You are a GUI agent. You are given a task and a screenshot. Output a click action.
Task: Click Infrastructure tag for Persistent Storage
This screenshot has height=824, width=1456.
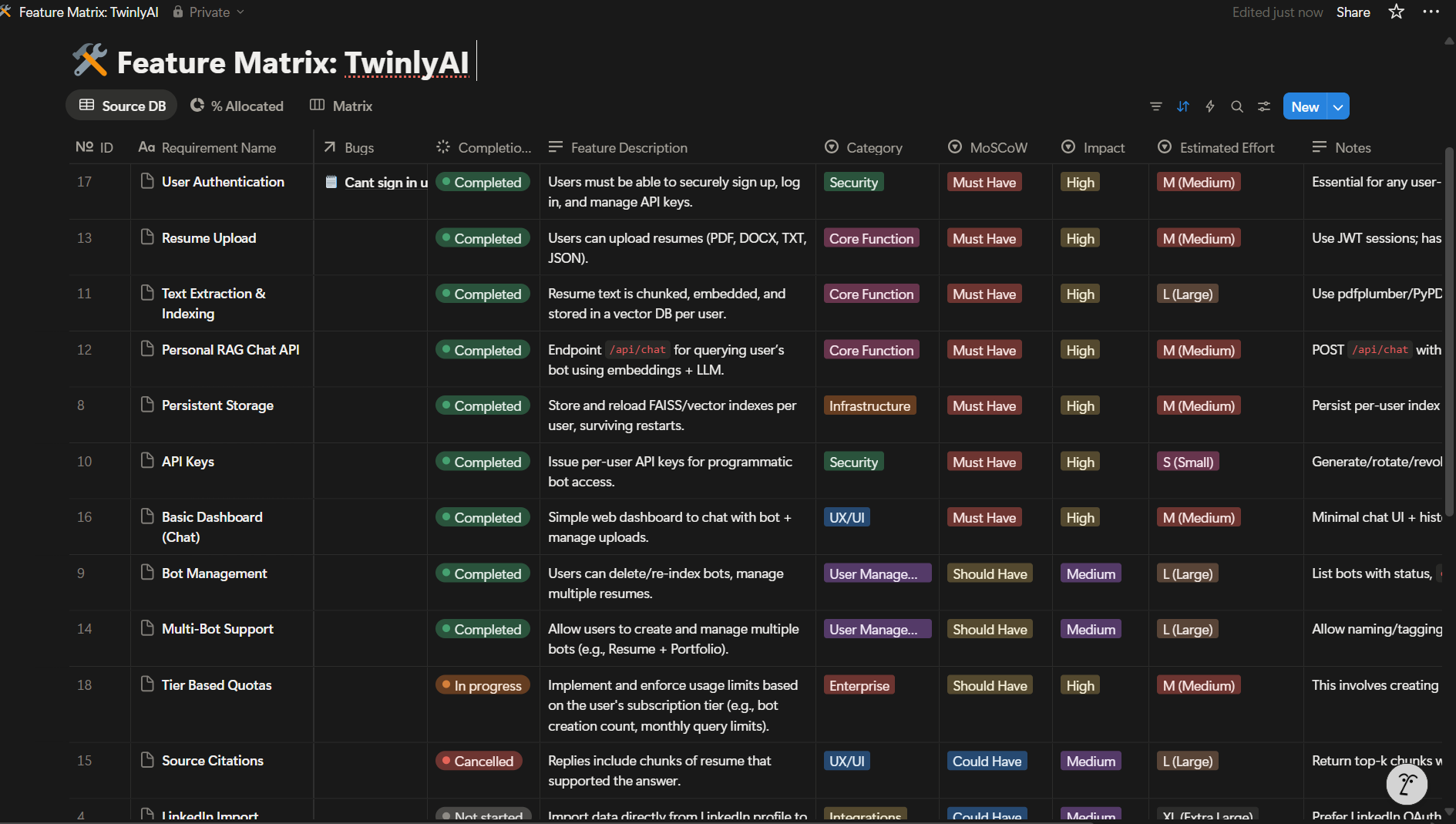(869, 405)
